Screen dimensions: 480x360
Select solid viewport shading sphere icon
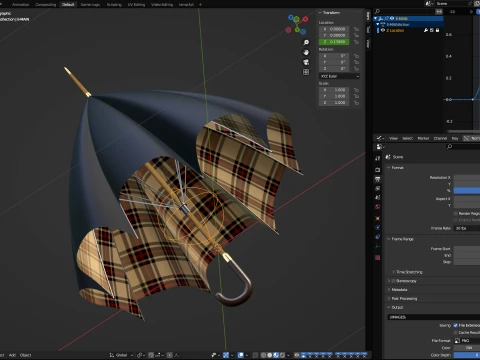(270, 355)
